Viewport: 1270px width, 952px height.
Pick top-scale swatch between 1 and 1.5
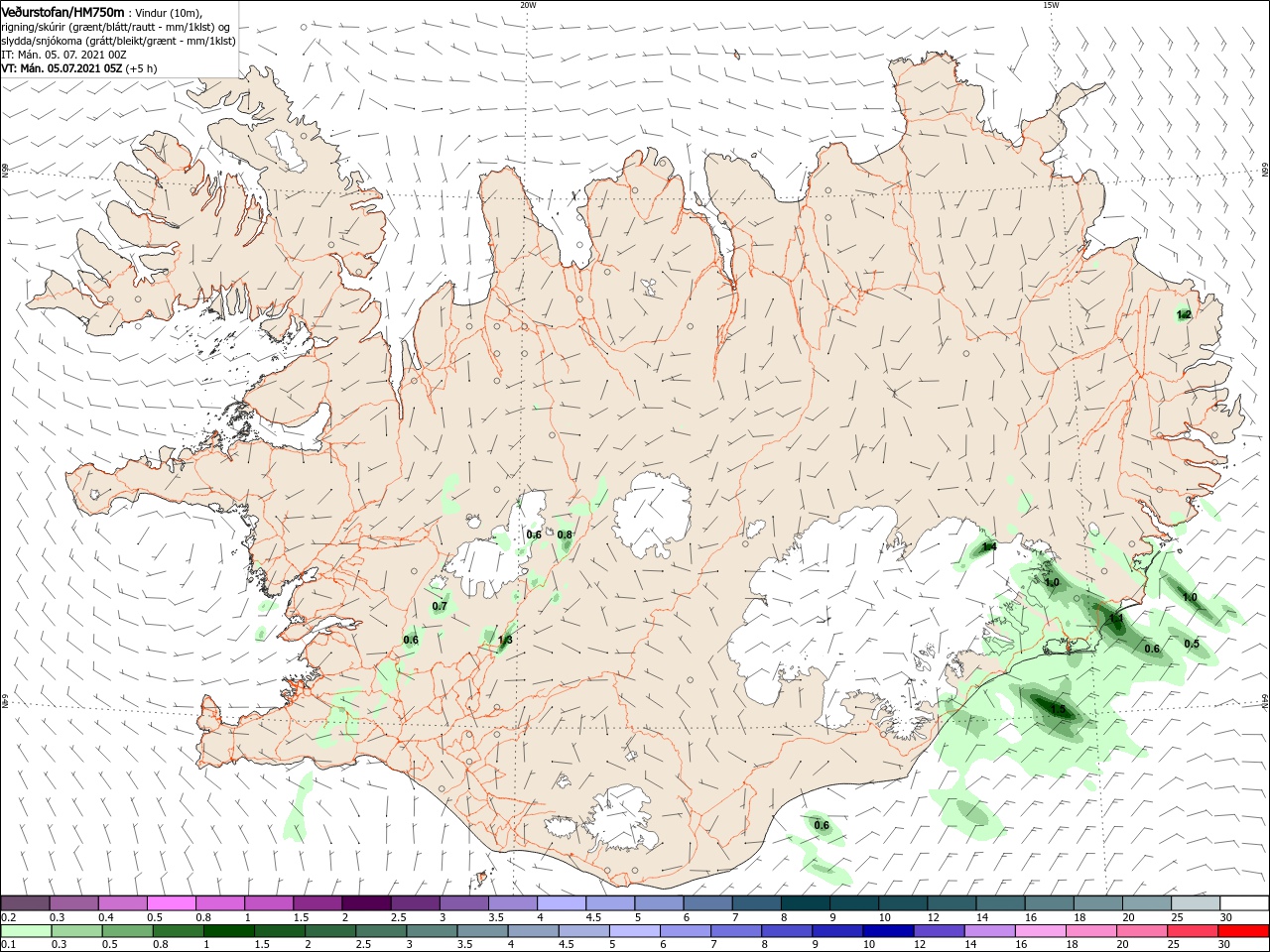(269, 903)
